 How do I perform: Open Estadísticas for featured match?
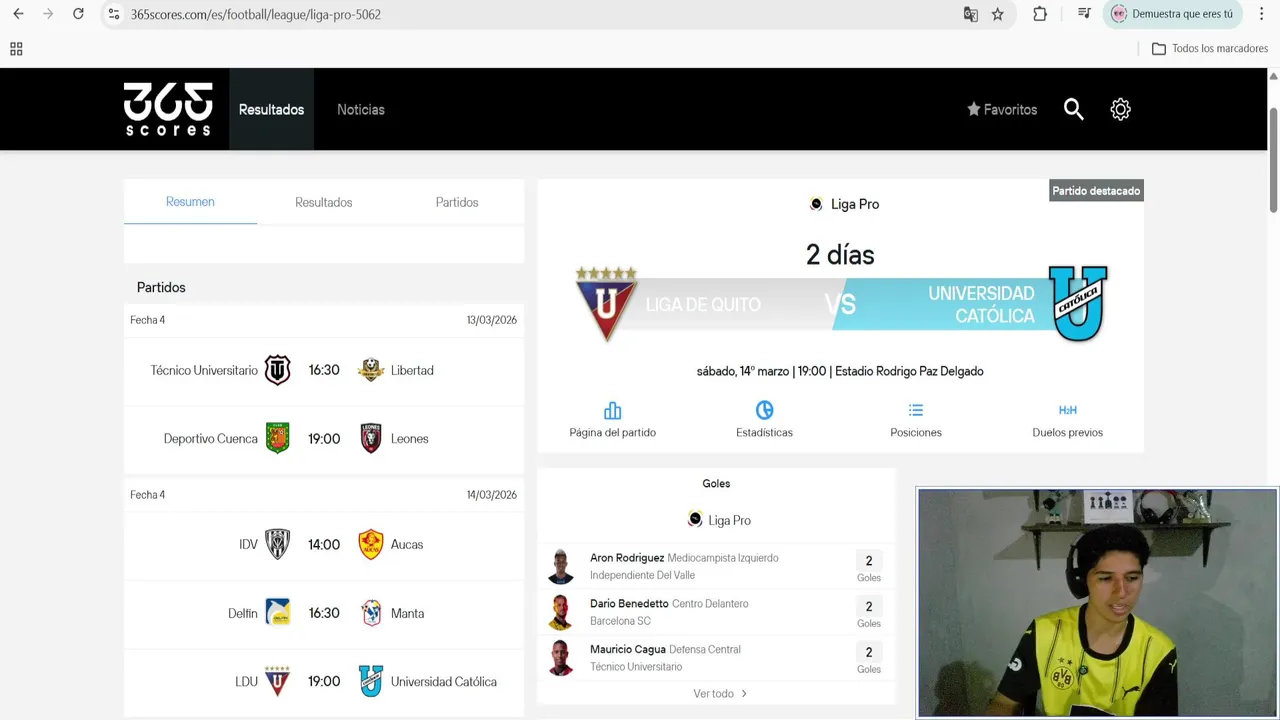tap(764, 420)
